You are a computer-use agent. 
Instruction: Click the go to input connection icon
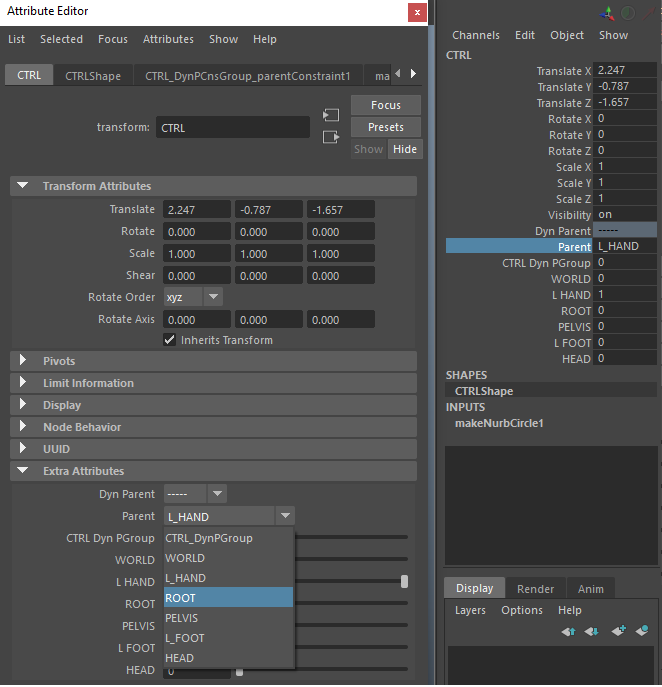click(x=331, y=115)
